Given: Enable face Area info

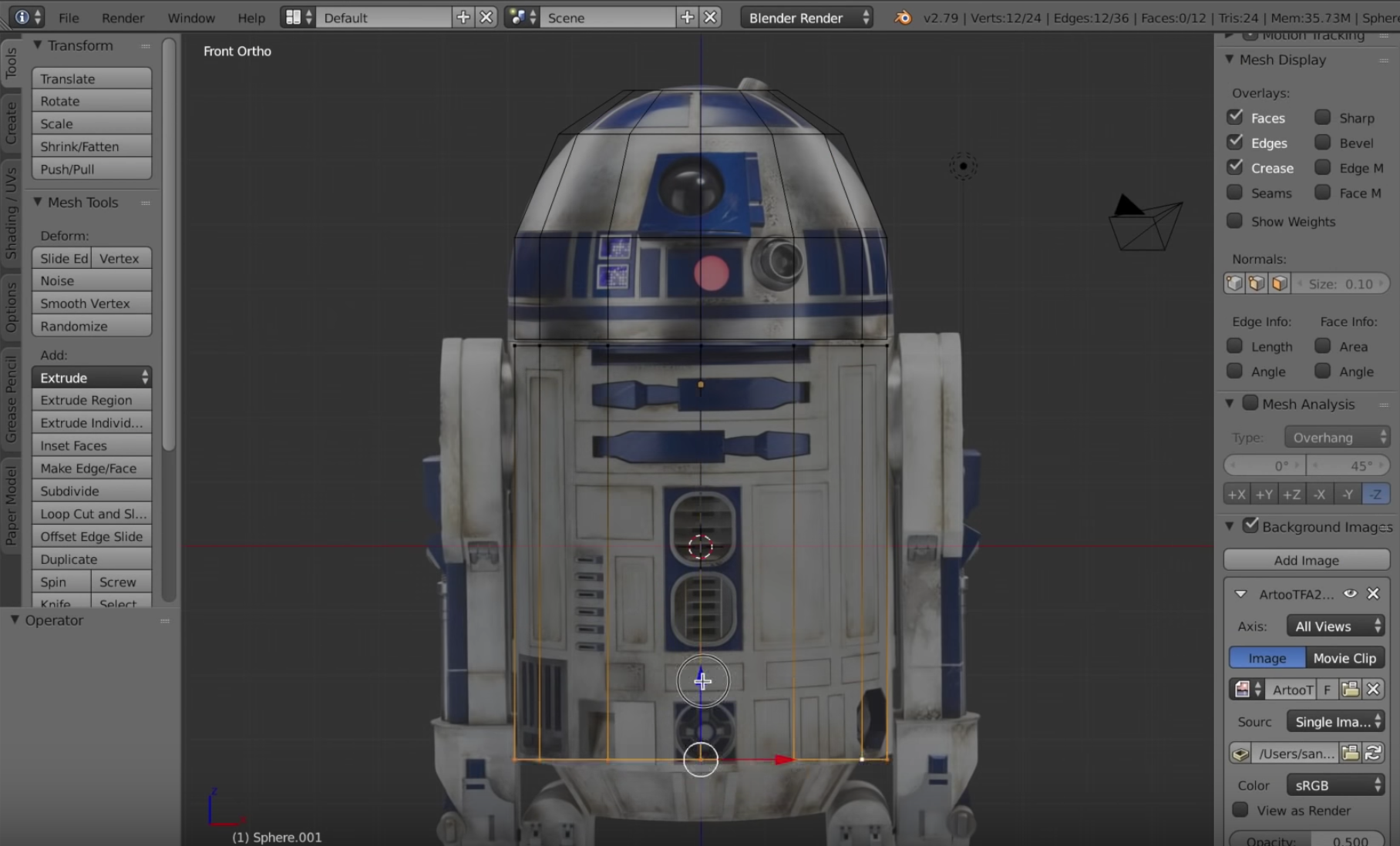Looking at the screenshot, I should [x=1323, y=345].
